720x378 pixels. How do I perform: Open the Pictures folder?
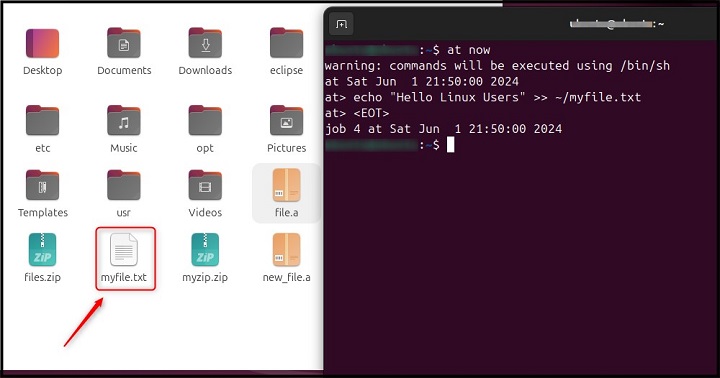tap(287, 120)
